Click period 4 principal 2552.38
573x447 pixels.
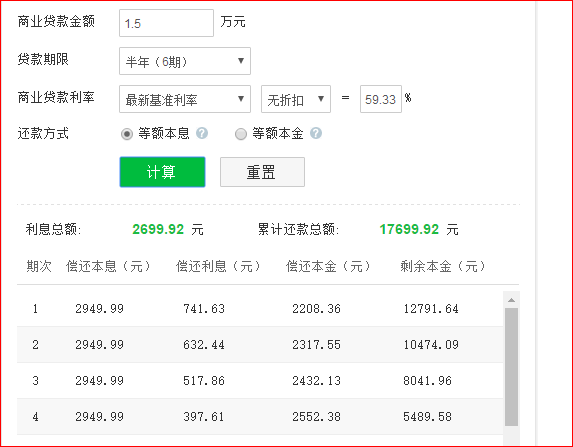(316, 417)
